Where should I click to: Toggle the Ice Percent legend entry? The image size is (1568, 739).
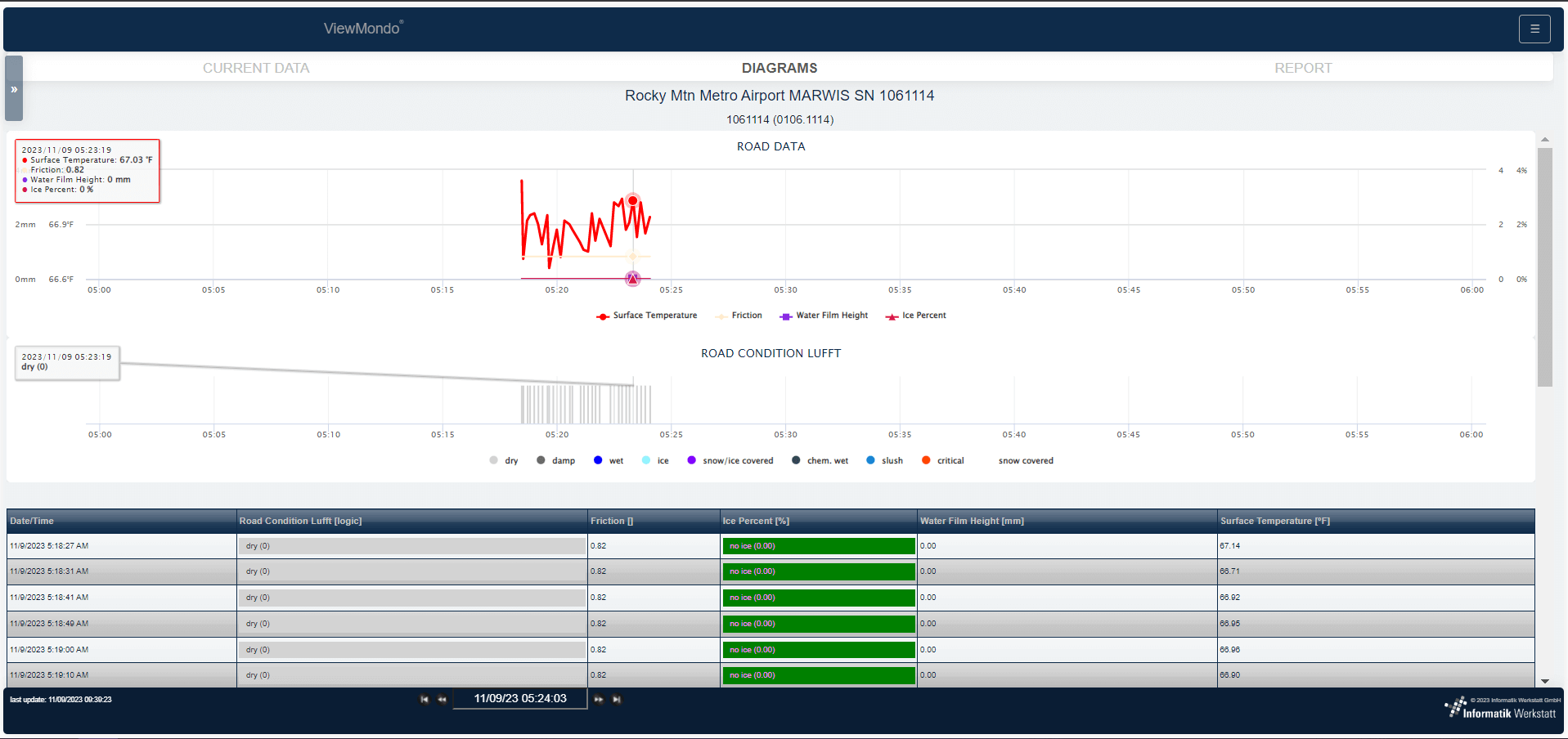click(x=915, y=316)
